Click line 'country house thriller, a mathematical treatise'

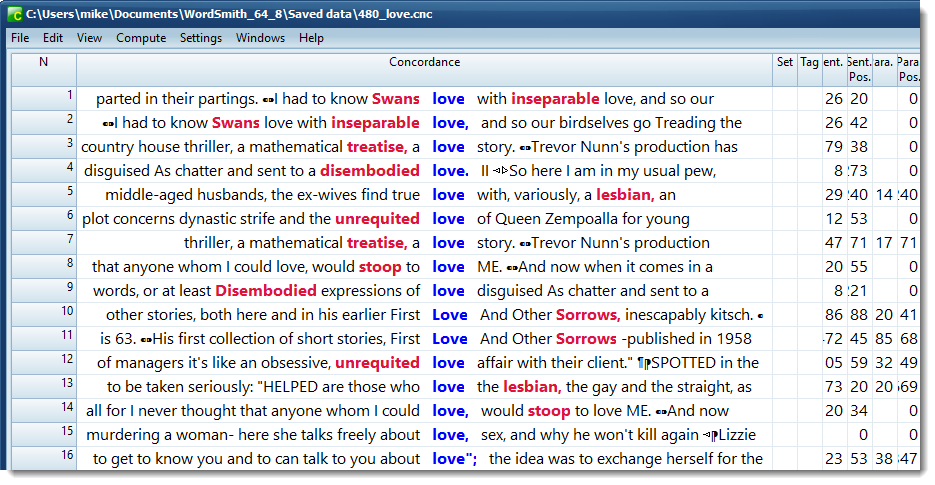(425, 146)
